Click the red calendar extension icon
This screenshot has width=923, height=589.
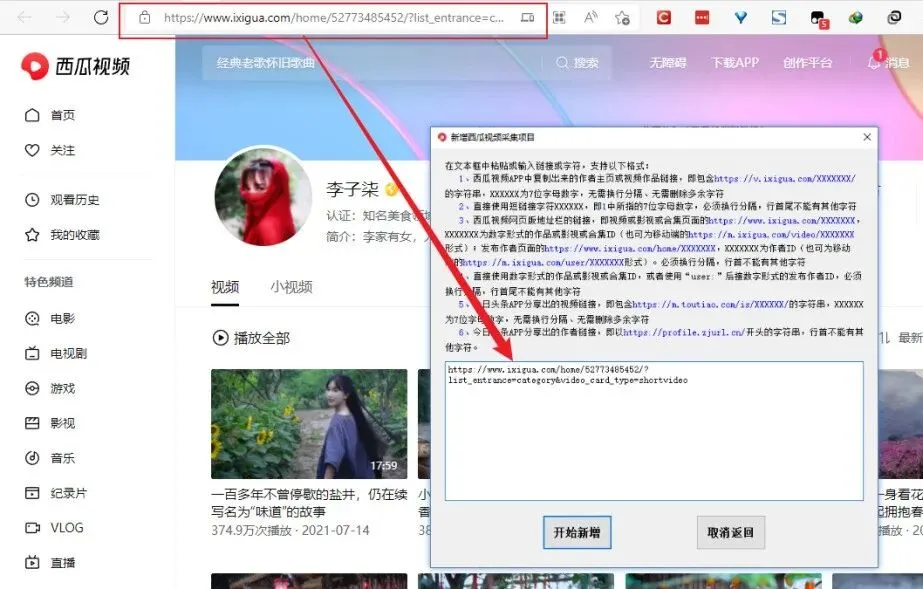tap(702, 18)
